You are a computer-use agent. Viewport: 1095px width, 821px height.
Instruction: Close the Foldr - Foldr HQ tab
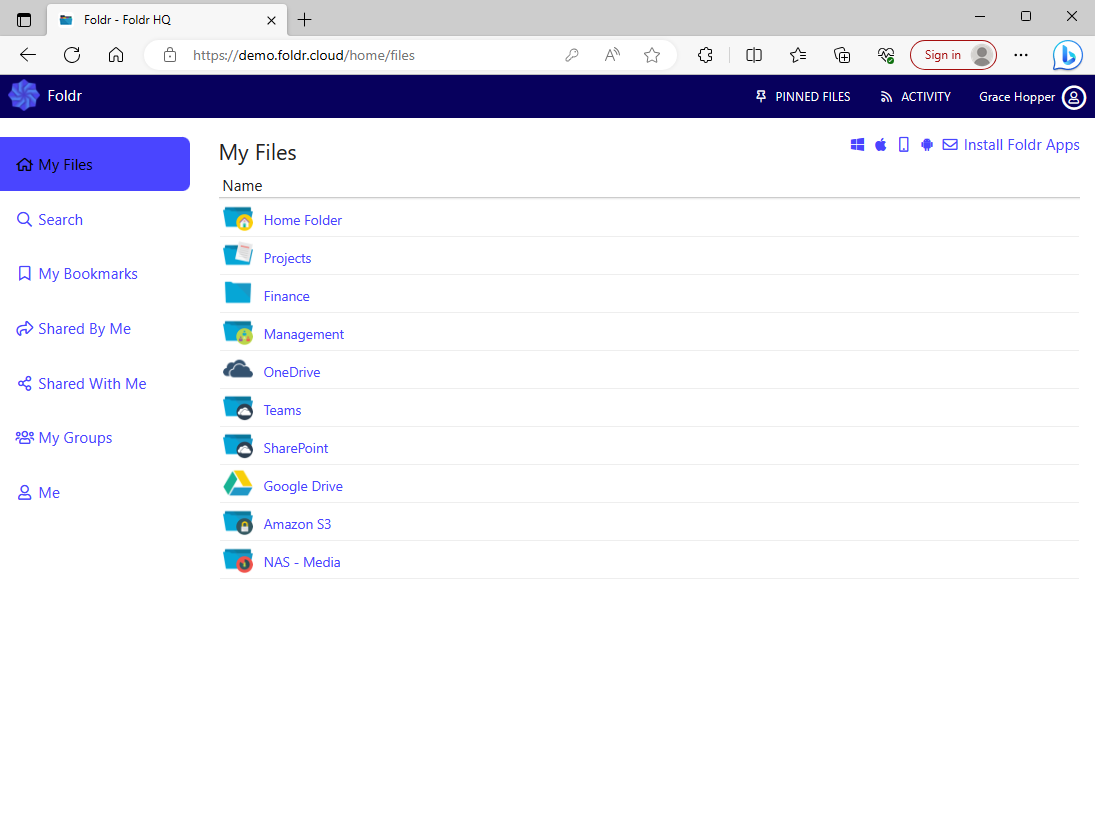(x=272, y=20)
